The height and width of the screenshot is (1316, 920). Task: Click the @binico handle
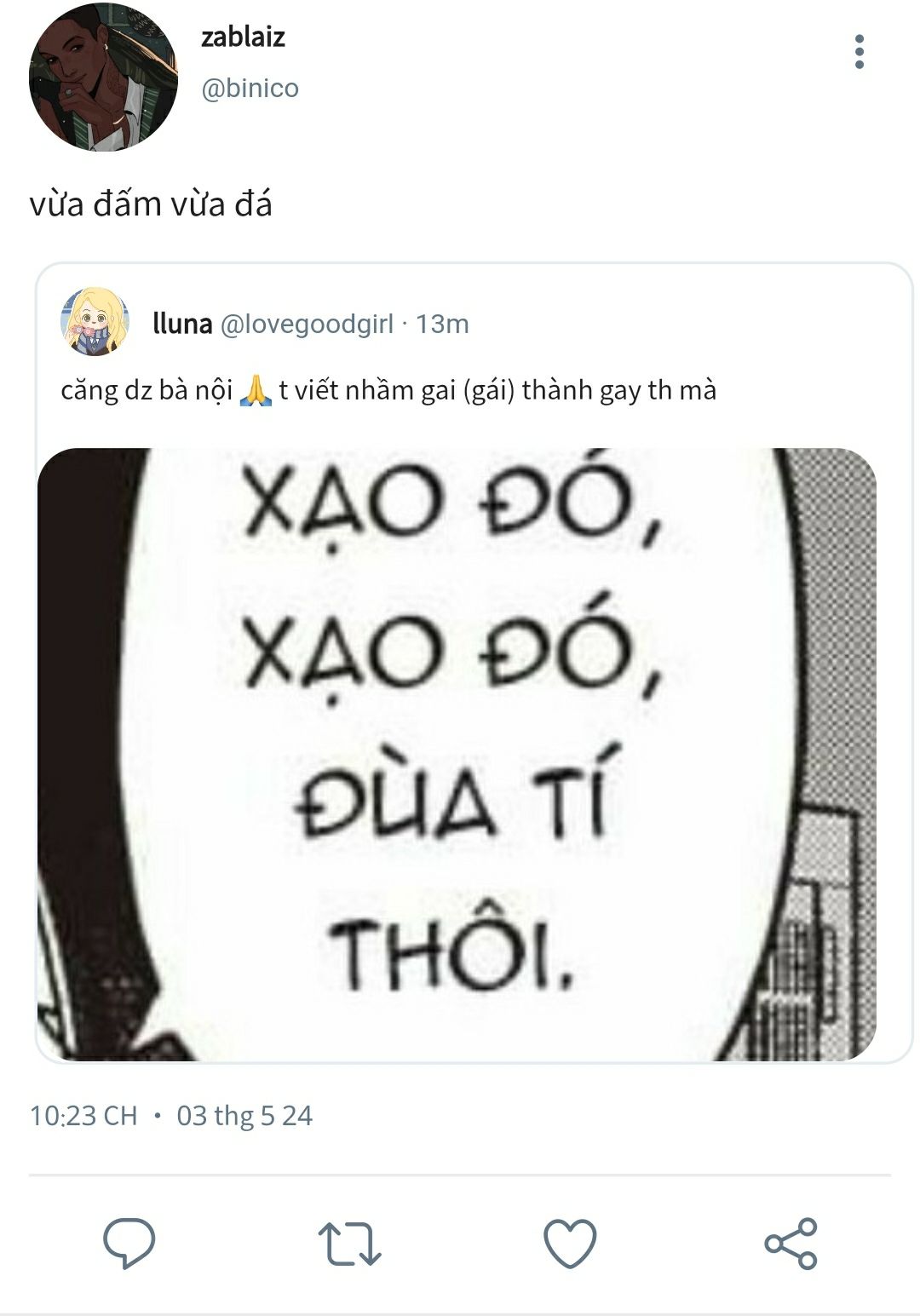[250, 89]
